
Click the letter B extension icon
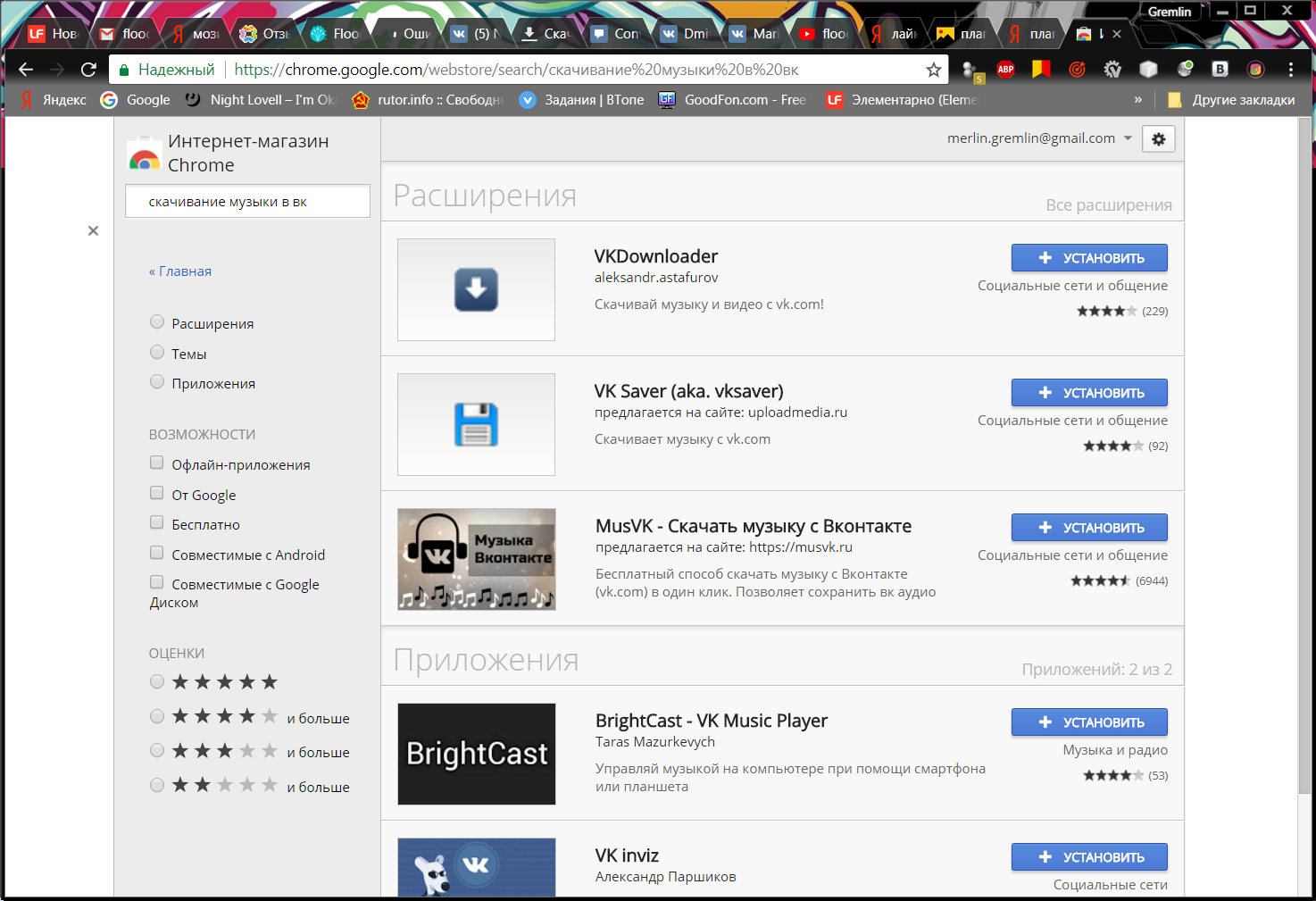click(1220, 69)
